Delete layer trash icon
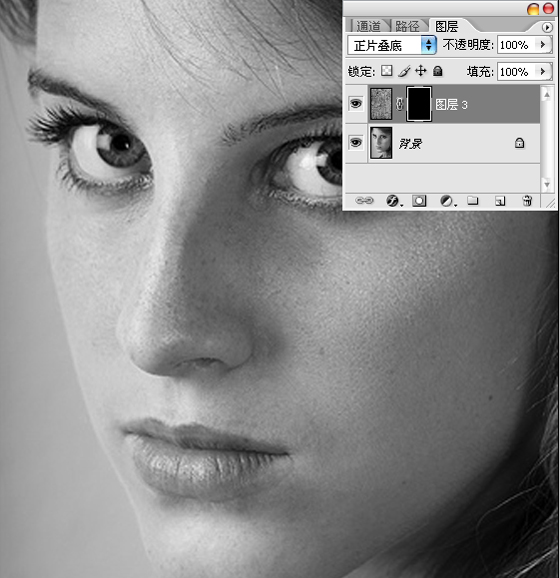Screen dimensions: 560x578 click(x=527, y=201)
